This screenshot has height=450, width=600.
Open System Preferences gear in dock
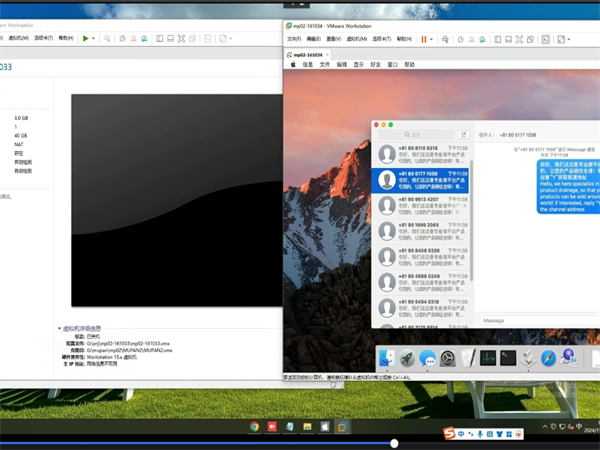pos(448,358)
